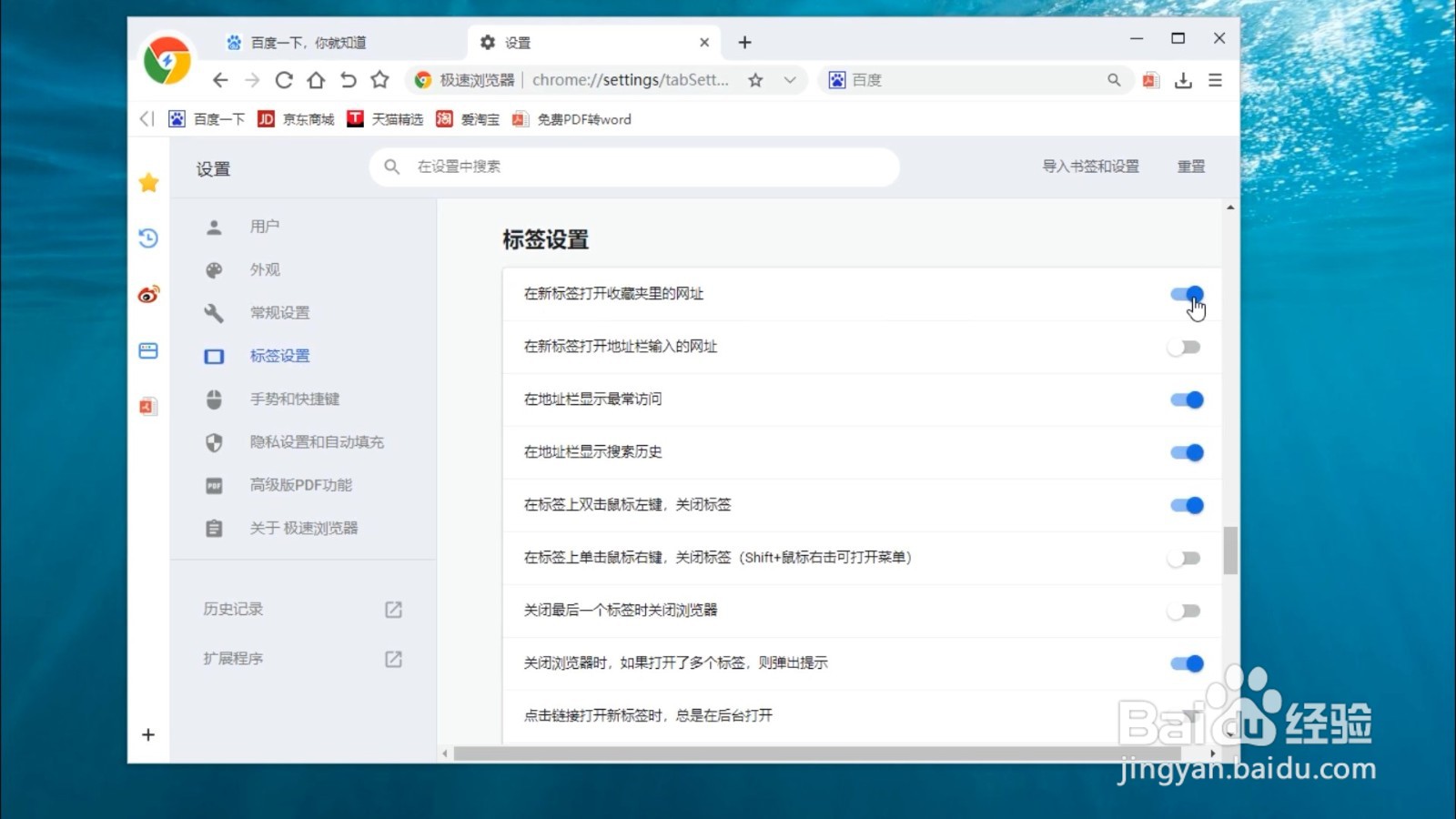
Task: Open the browser menu icon at top right
Action: [x=1216, y=80]
